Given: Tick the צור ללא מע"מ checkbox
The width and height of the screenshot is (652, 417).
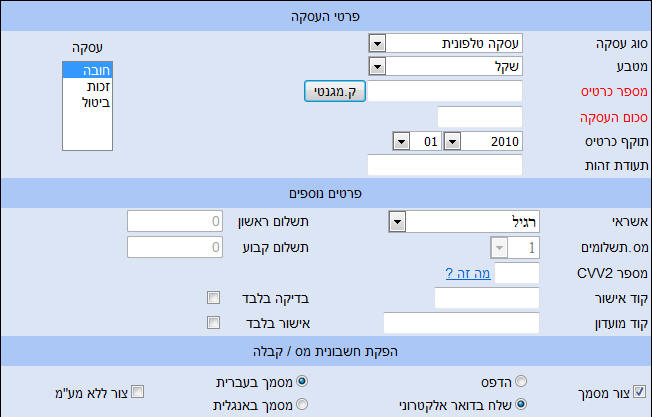Looking at the screenshot, I should 138,391.
